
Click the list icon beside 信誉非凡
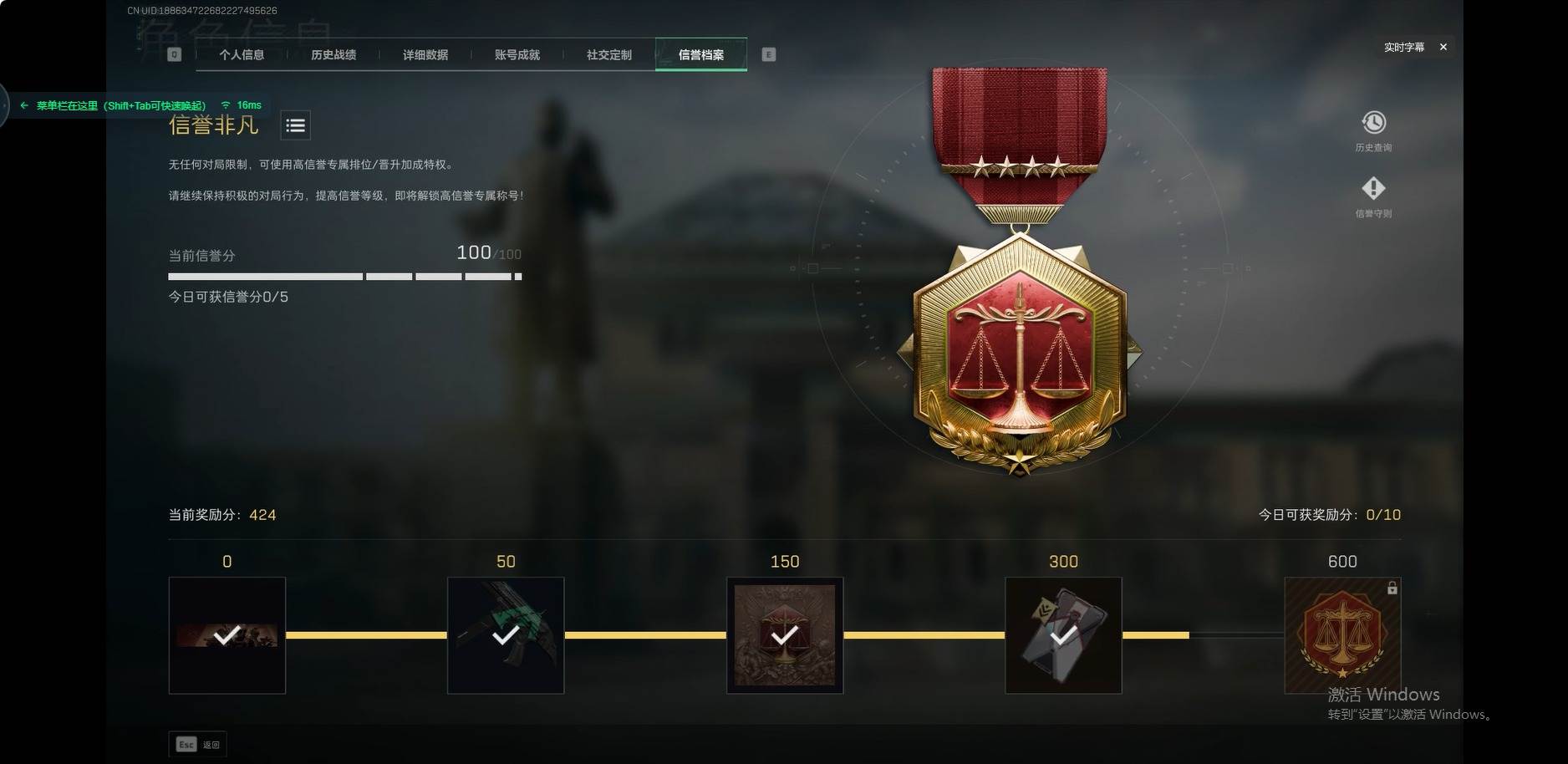click(295, 125)
